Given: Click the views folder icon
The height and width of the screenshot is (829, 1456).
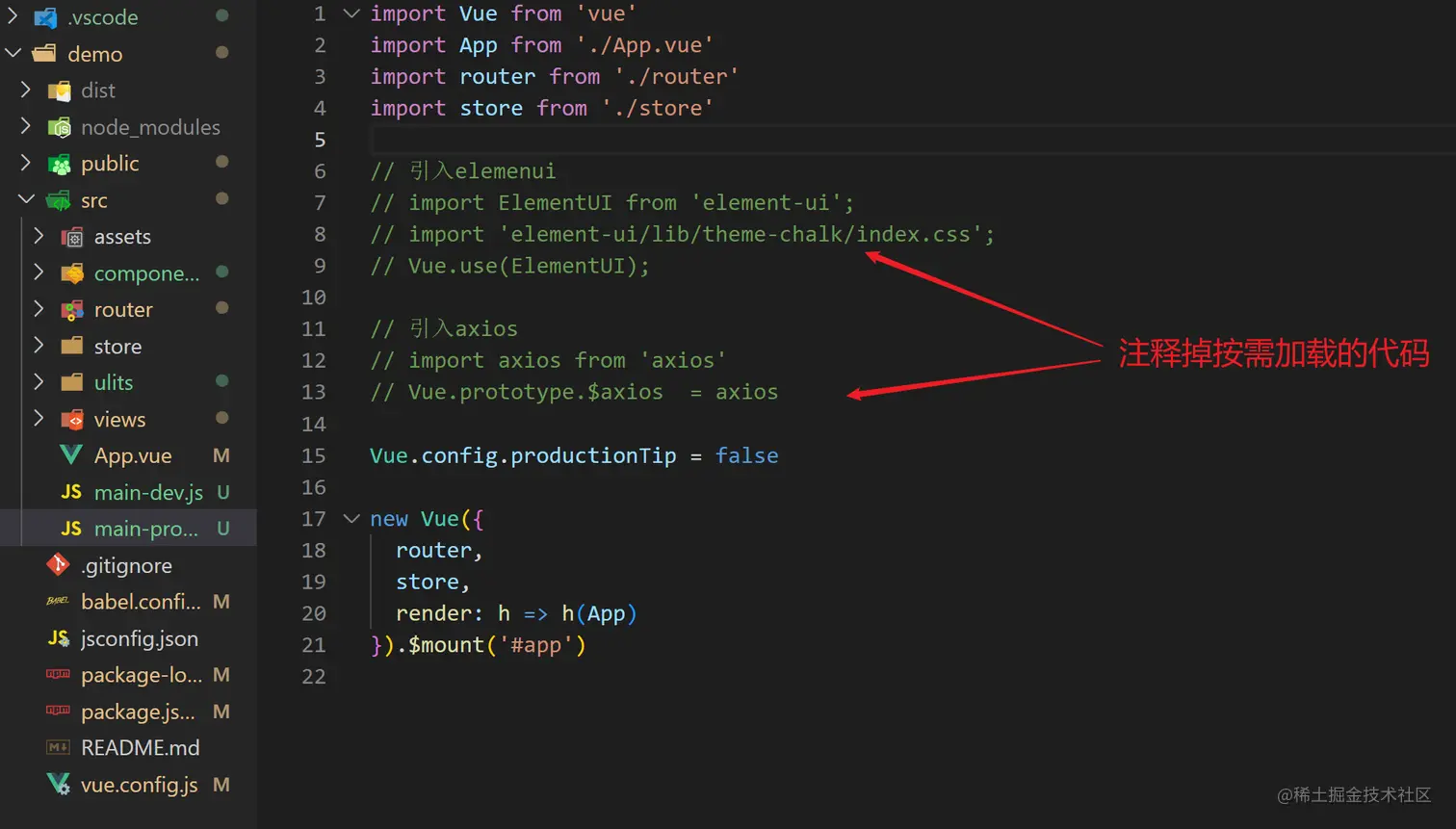Looking at the screenshot, I should 72,420.
